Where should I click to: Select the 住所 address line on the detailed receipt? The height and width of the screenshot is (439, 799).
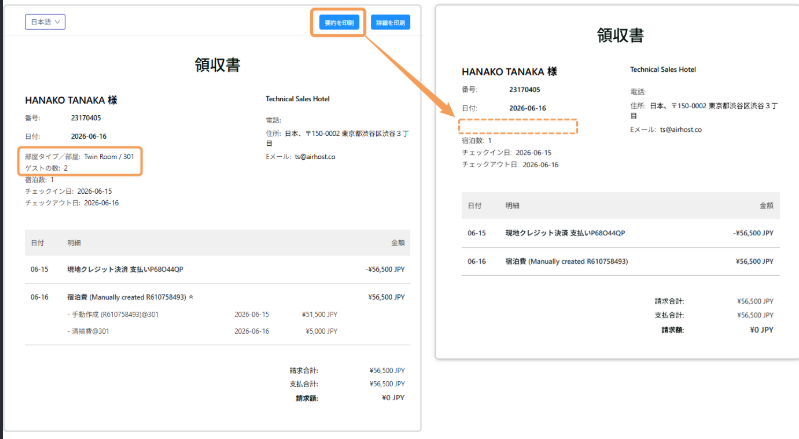[x=337, y=138]
